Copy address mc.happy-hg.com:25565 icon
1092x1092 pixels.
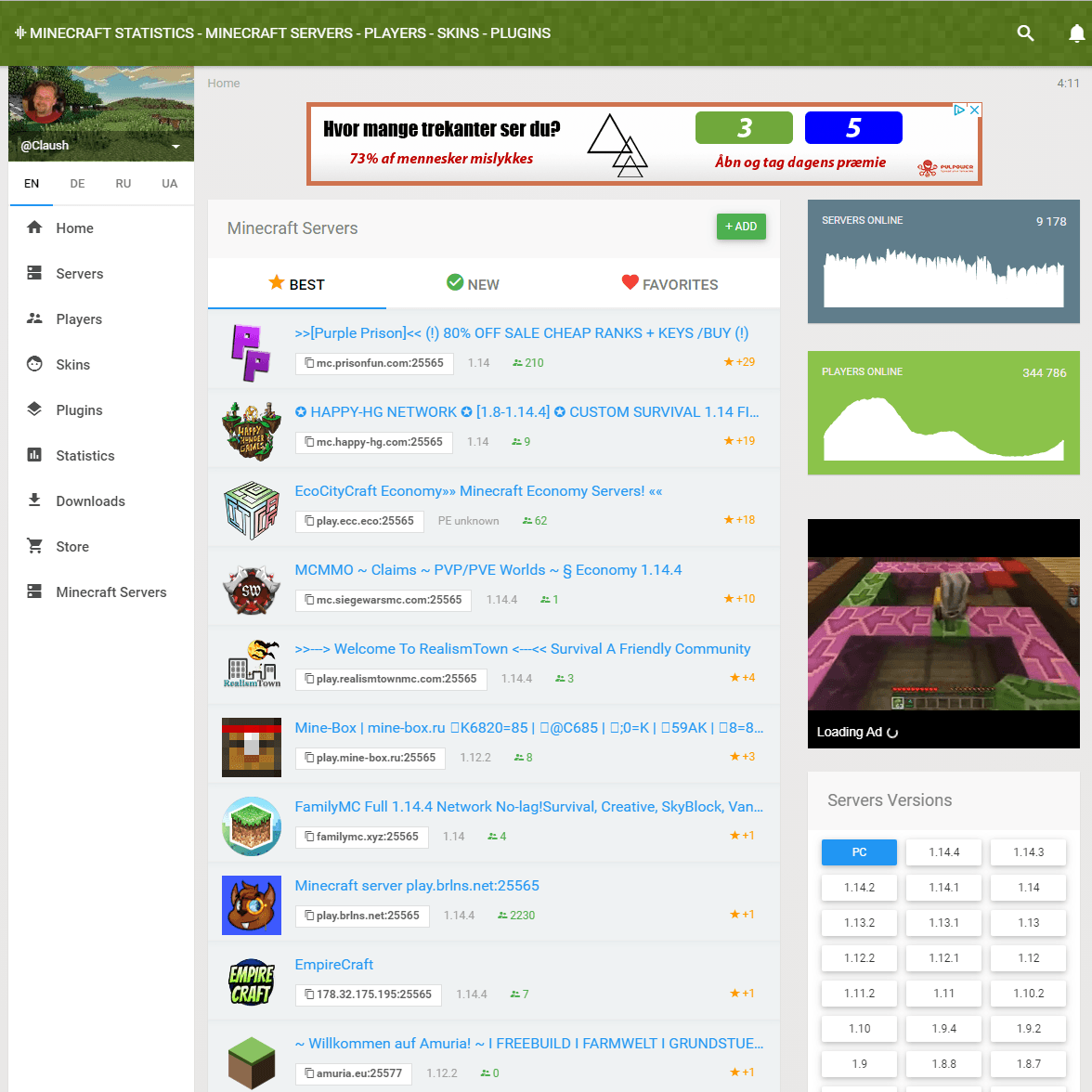(309, 442)
